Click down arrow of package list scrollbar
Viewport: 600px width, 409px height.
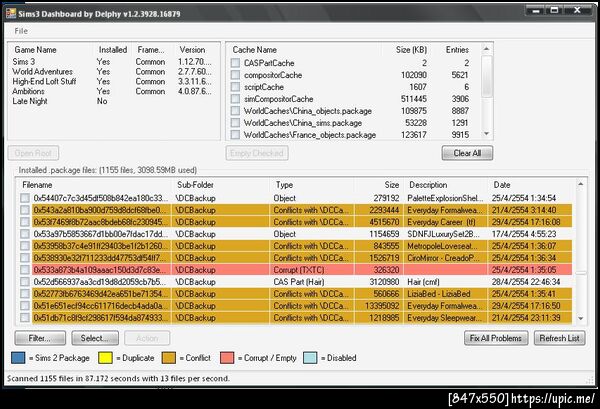pos(580,318)
